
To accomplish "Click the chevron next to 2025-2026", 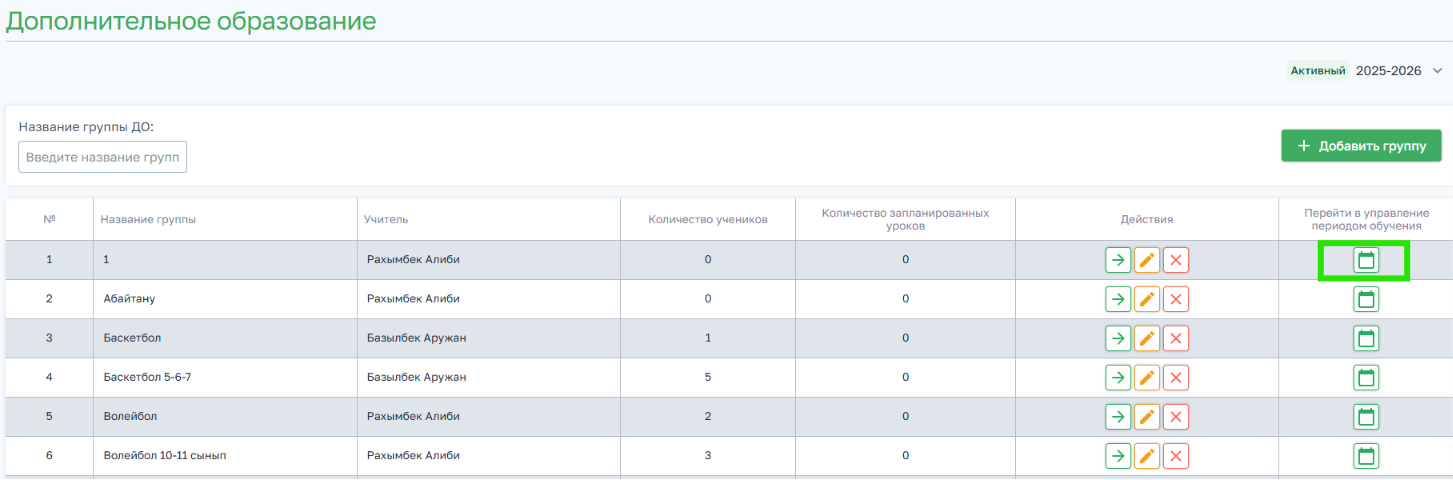I will 1437,70.
